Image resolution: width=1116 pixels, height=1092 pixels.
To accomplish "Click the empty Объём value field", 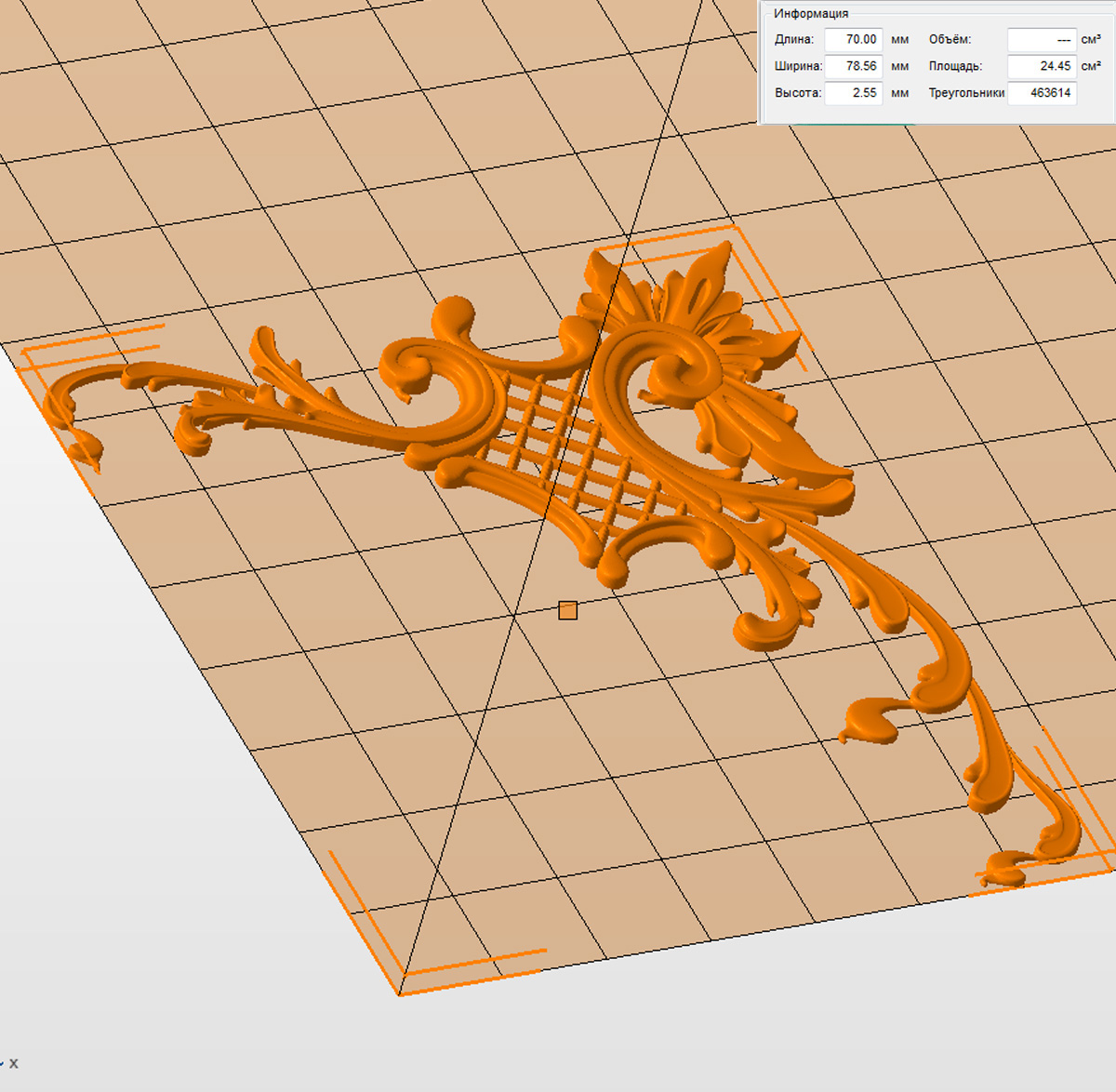I will point(1042,40).
